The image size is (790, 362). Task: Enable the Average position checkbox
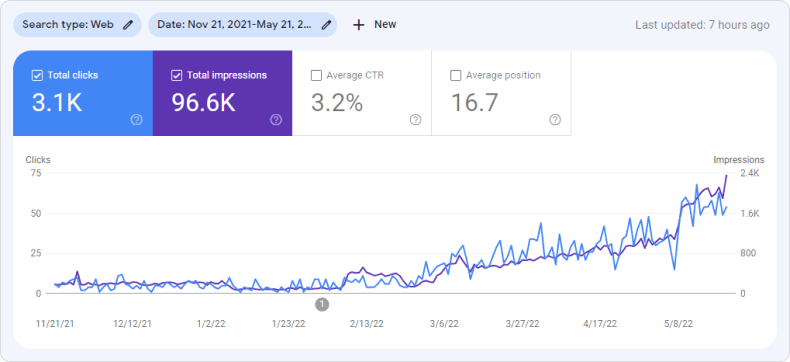point(455,76)
